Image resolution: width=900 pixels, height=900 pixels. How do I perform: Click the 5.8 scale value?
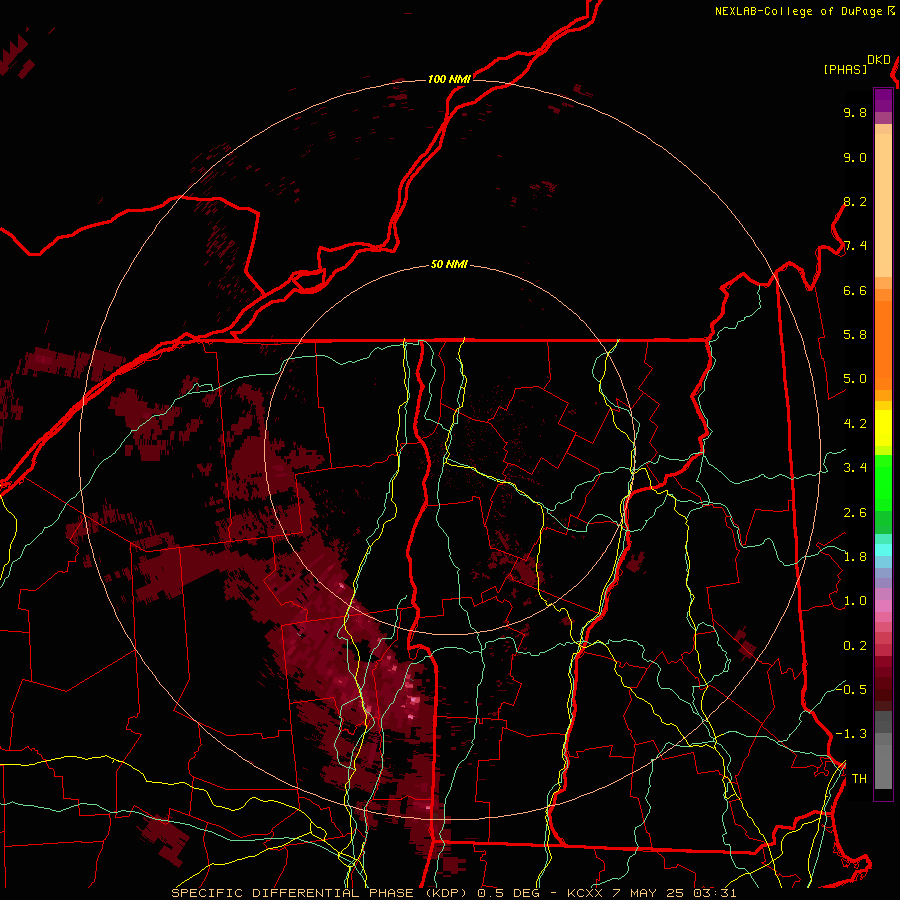pyautogui.click(x=855, y=335)
